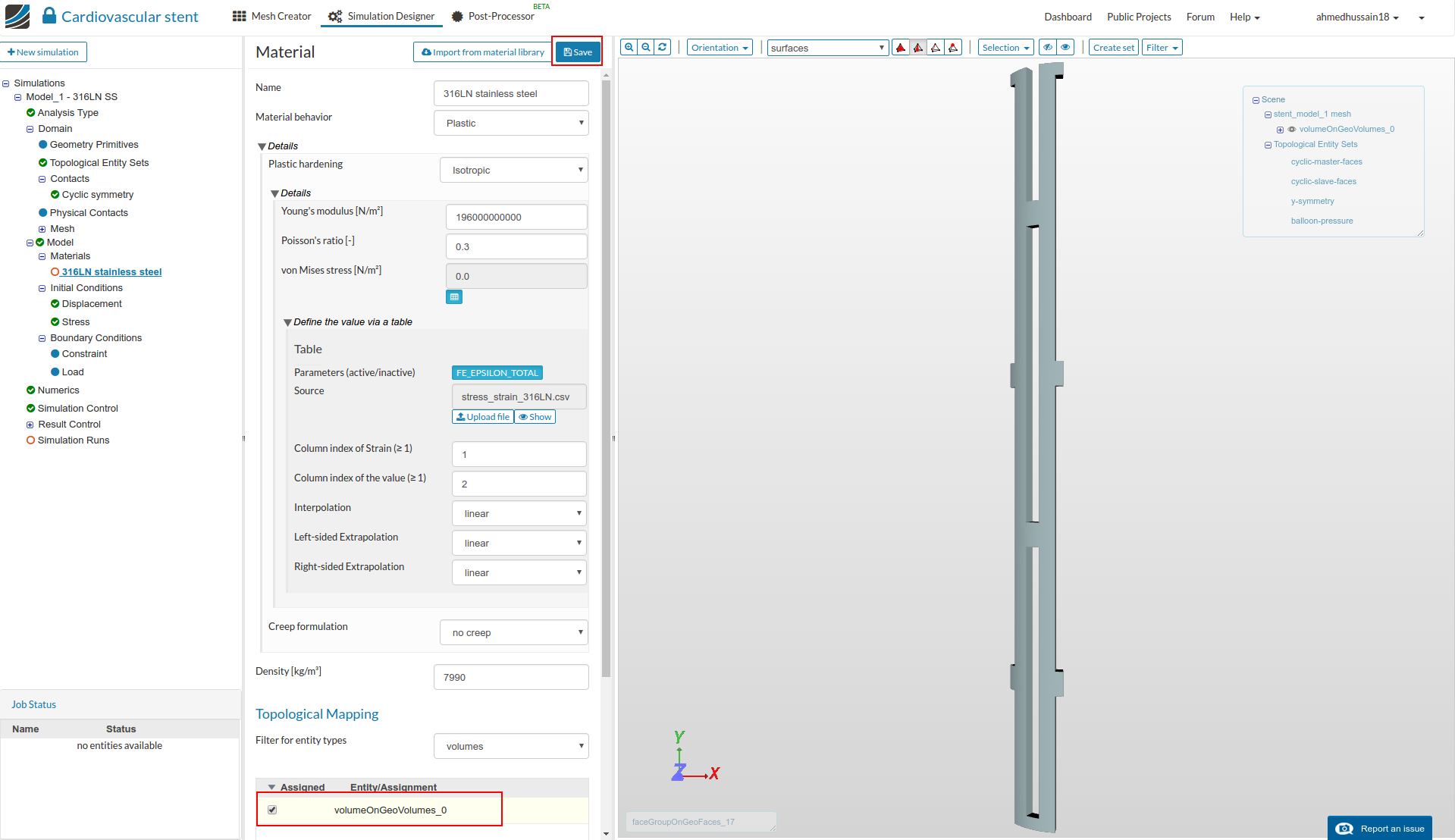1455x840 pixels.
Task: Collapse the Simulations tree root
Action: coord(6,84)
